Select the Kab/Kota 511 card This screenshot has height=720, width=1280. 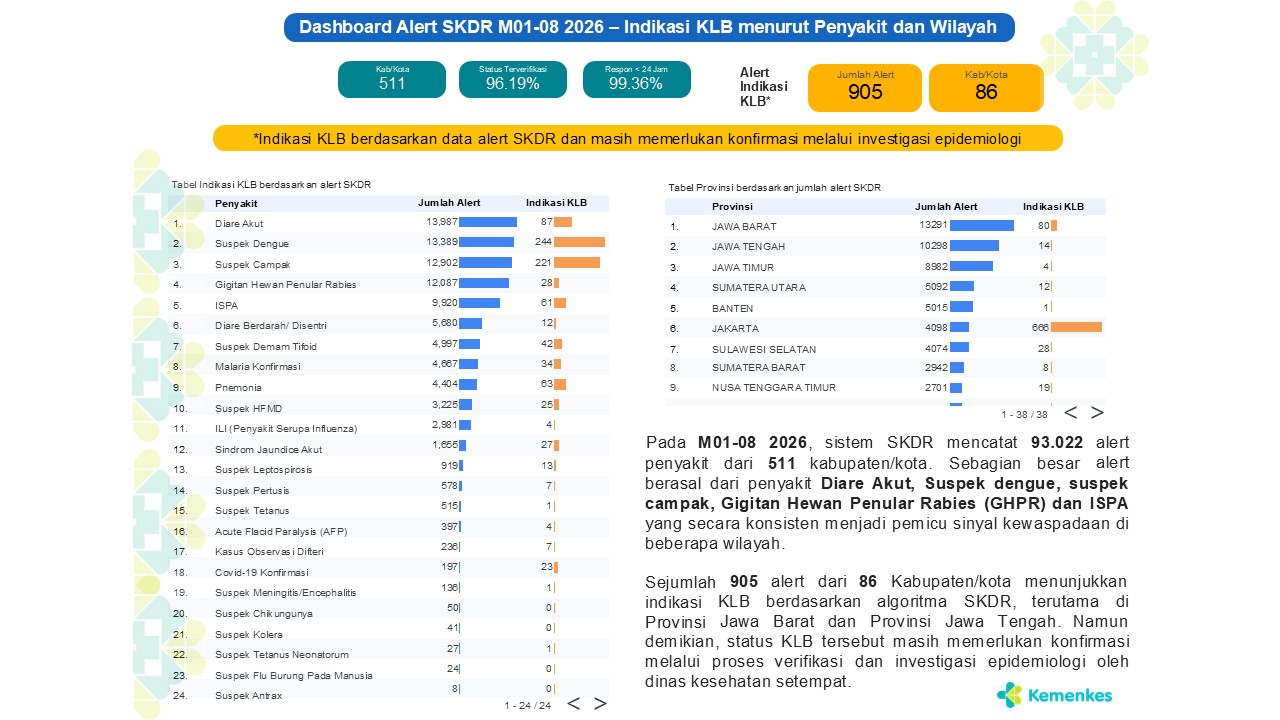[x=392, y=79]
